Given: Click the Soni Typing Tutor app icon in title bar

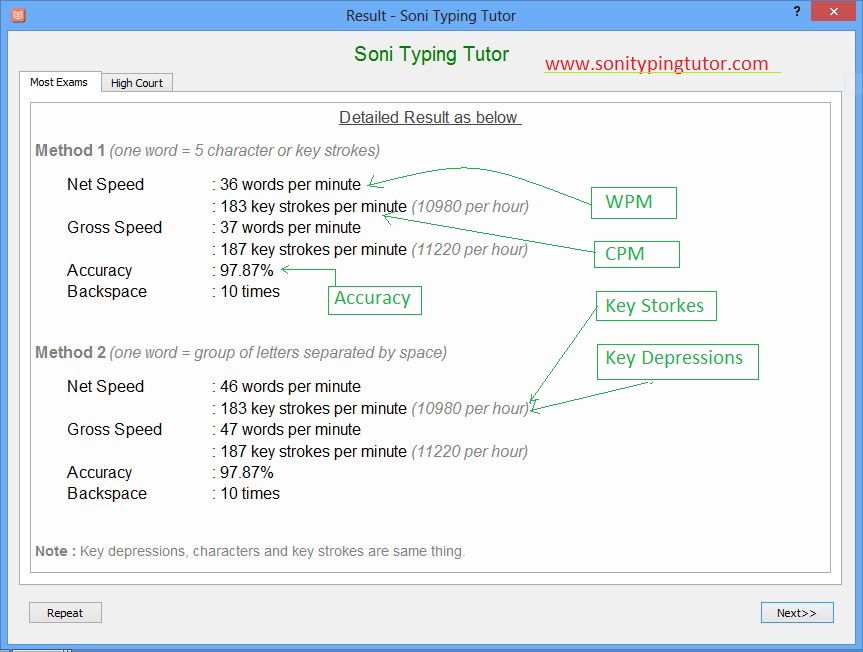Looking at the screenshot, I should pos(18,15).
